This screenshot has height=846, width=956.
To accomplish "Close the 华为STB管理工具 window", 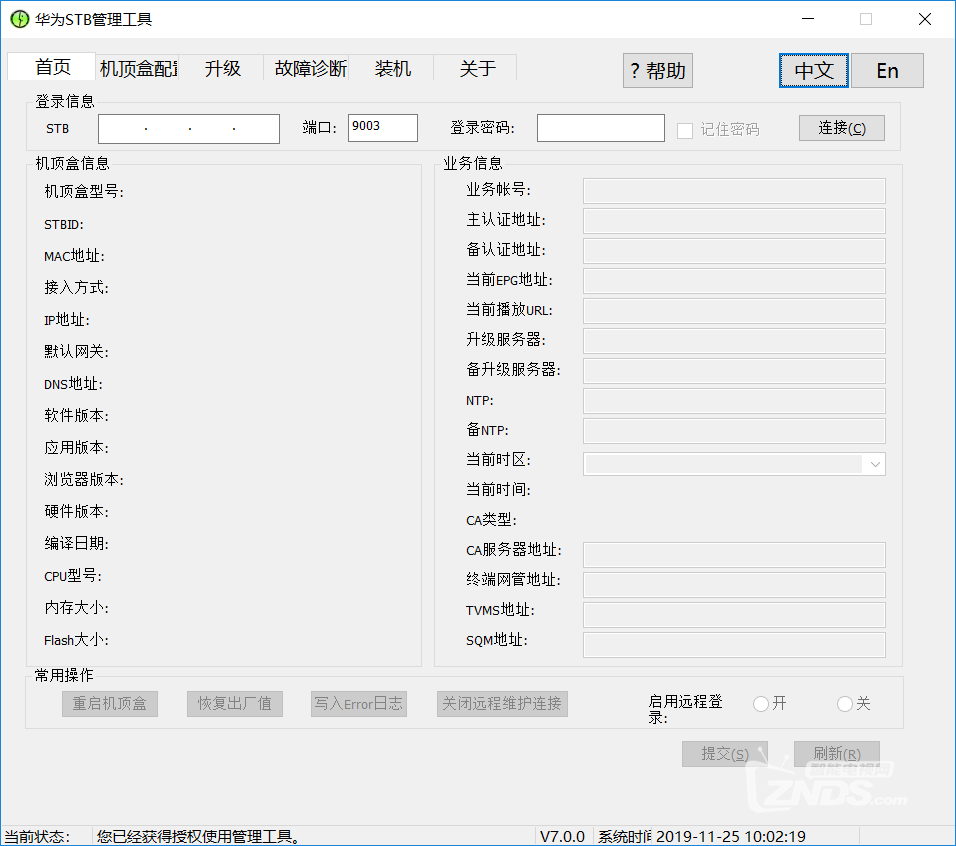I will pos(924,20).
